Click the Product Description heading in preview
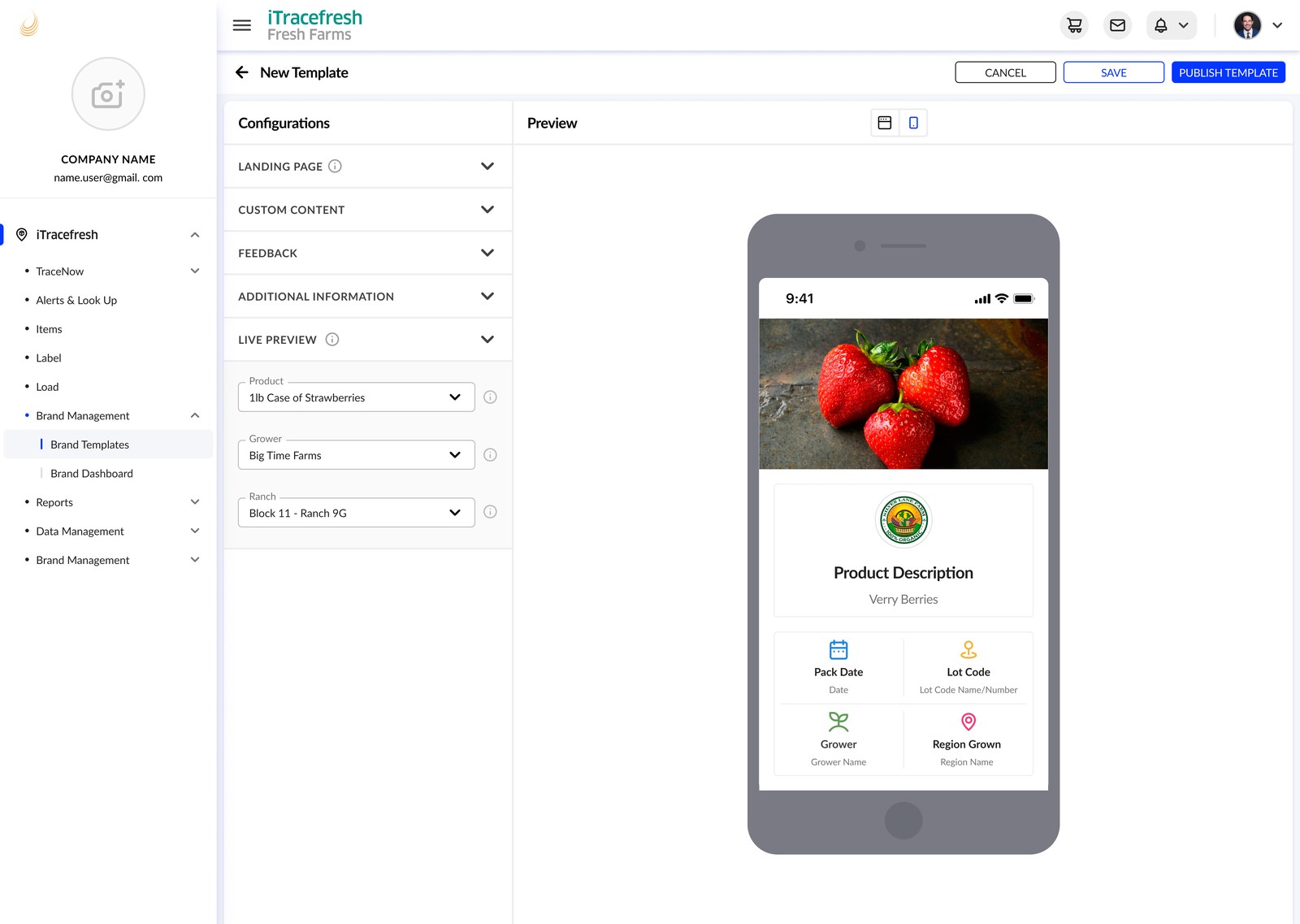The height and width of the screenshot is (924, 1300). coord(903,573)
